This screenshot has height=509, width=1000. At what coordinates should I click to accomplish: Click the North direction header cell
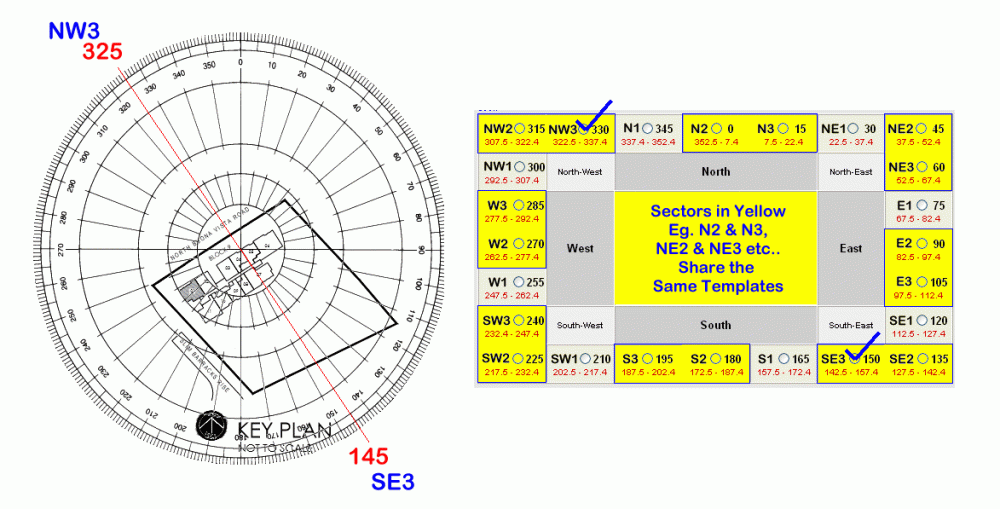pos(716,172)
